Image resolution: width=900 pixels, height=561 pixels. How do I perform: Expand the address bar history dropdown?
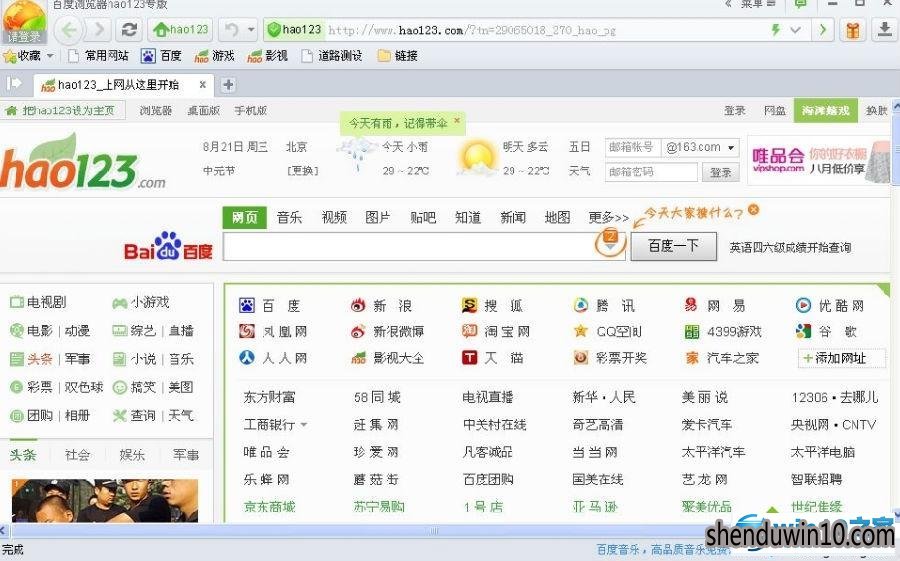795,30
